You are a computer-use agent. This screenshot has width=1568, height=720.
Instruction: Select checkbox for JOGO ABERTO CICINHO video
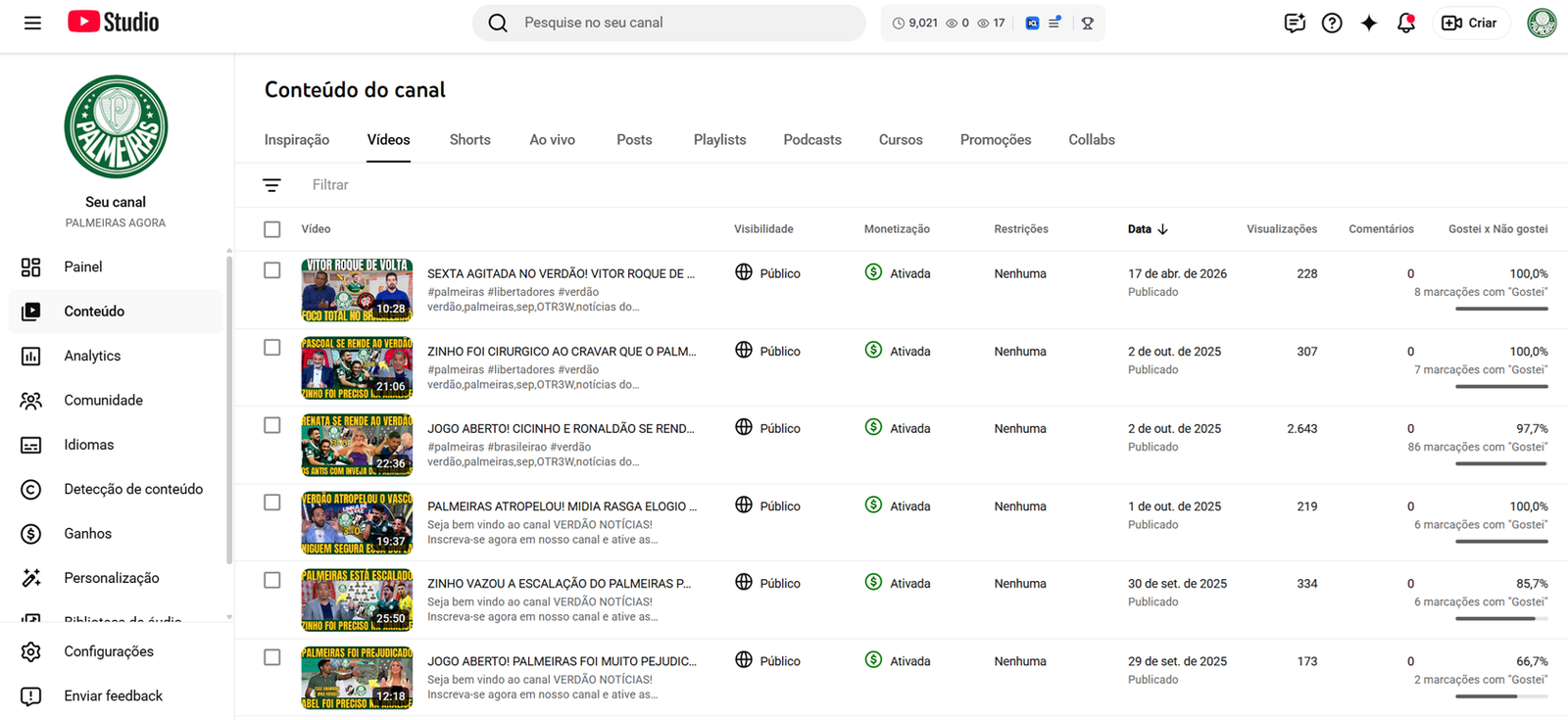[272, 425]
